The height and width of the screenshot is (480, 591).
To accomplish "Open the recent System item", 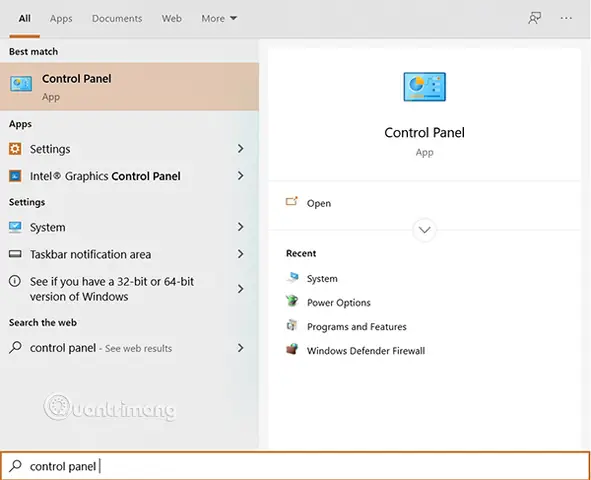I will pos(322,278).
